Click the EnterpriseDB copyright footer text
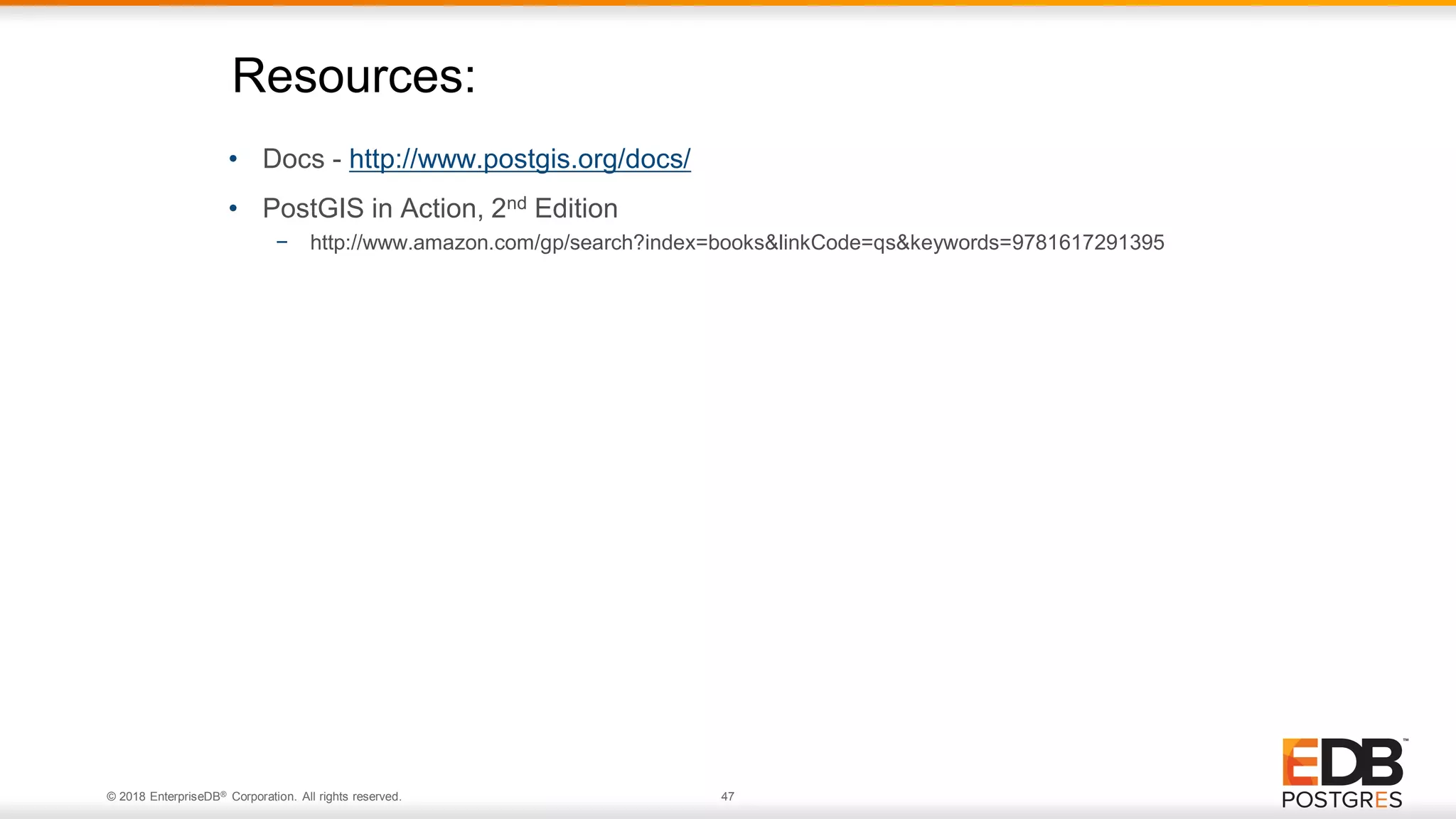The image size is (1456, 819). tap(254, 796)
